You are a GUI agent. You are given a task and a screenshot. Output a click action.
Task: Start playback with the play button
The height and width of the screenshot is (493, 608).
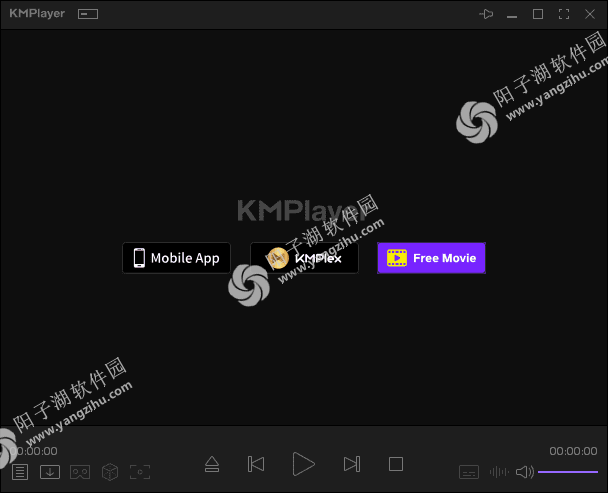303,464
